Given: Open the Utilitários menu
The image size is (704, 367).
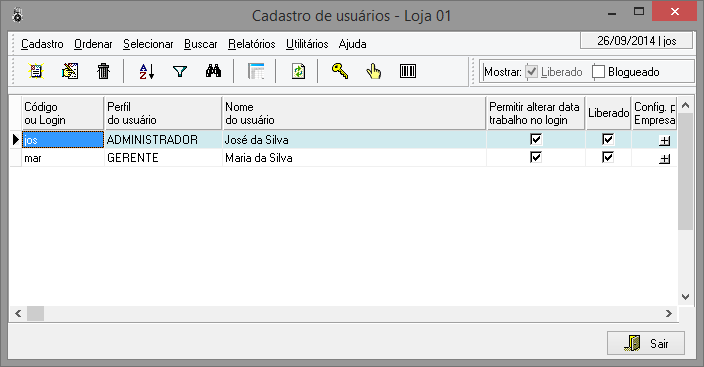Looking at the screenshot, I should pos(307,44).
